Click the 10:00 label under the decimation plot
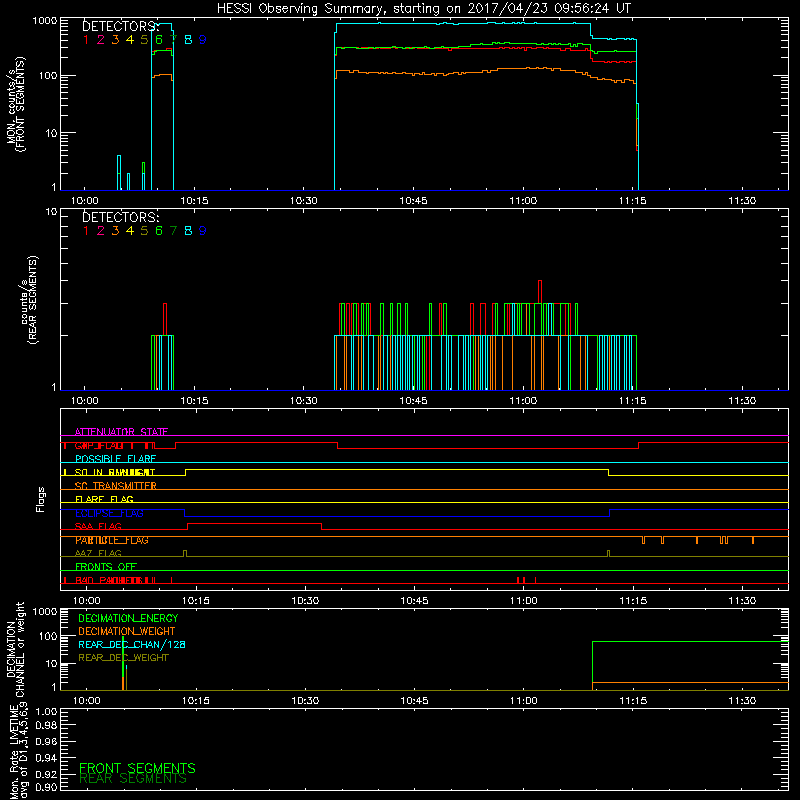 [x=87, y=701]
